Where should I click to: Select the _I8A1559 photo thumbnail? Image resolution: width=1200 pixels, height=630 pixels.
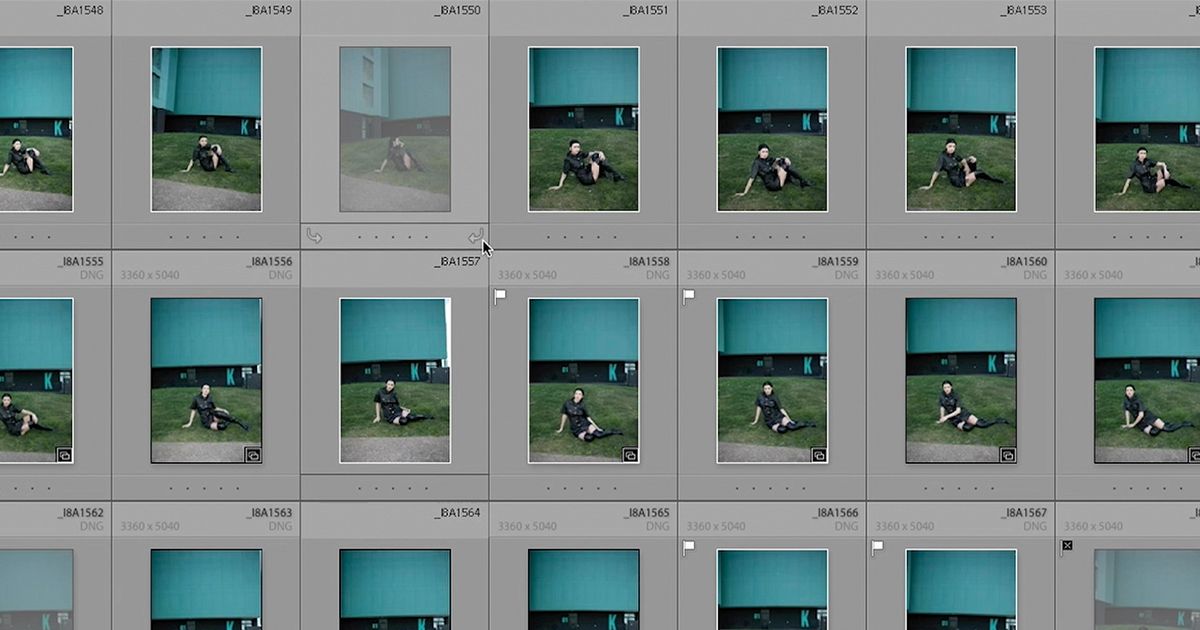pos(772,380)
